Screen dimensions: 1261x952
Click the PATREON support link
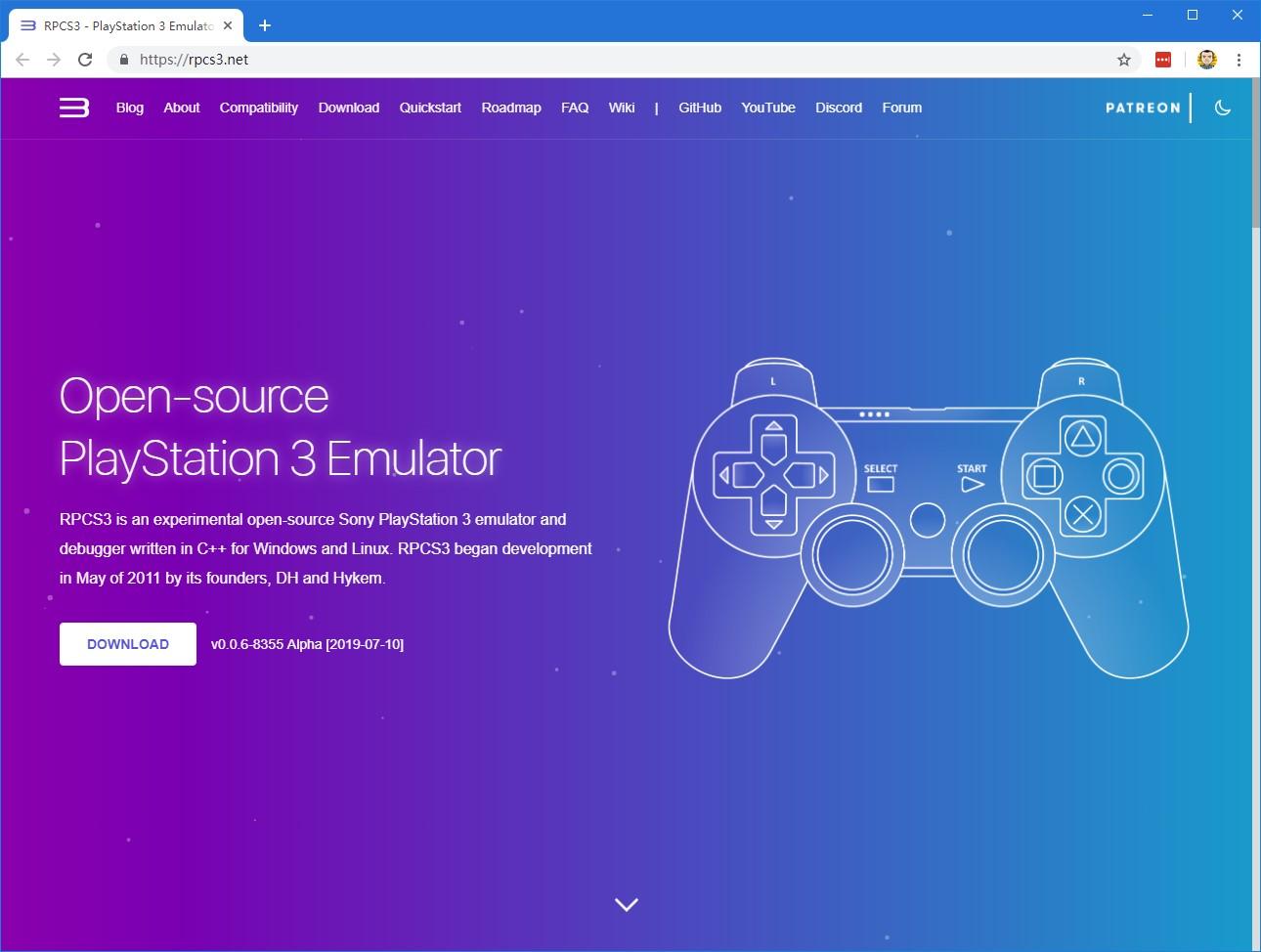click(x=1143, y=108)
